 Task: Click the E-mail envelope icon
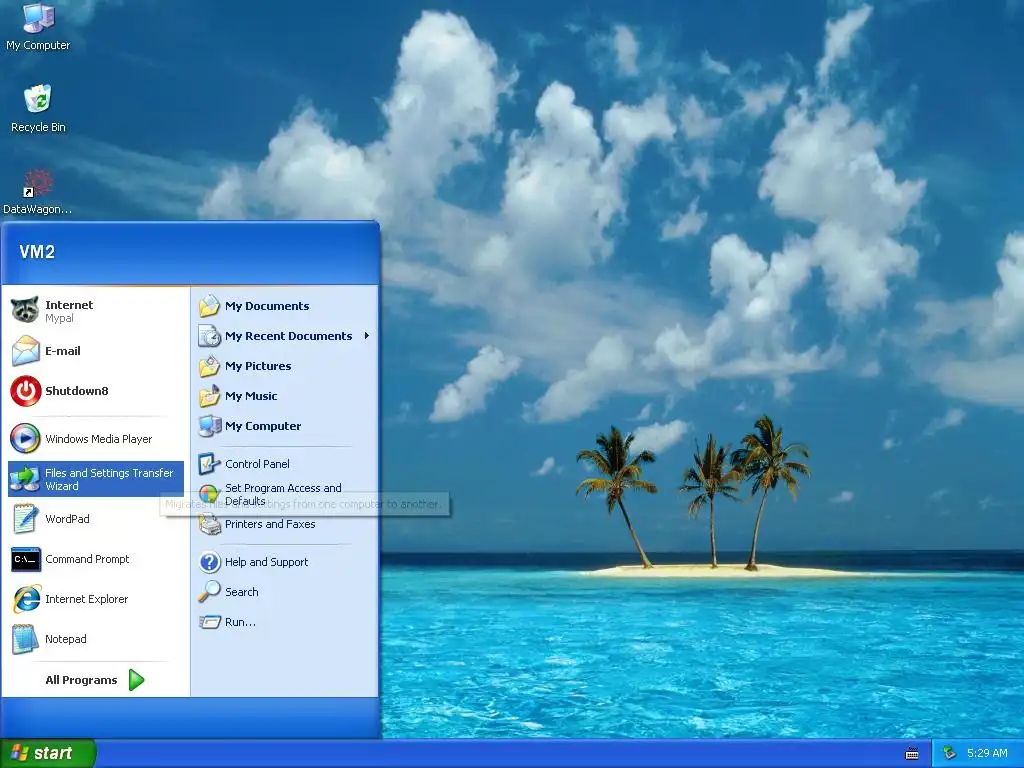tap(25, 351)
